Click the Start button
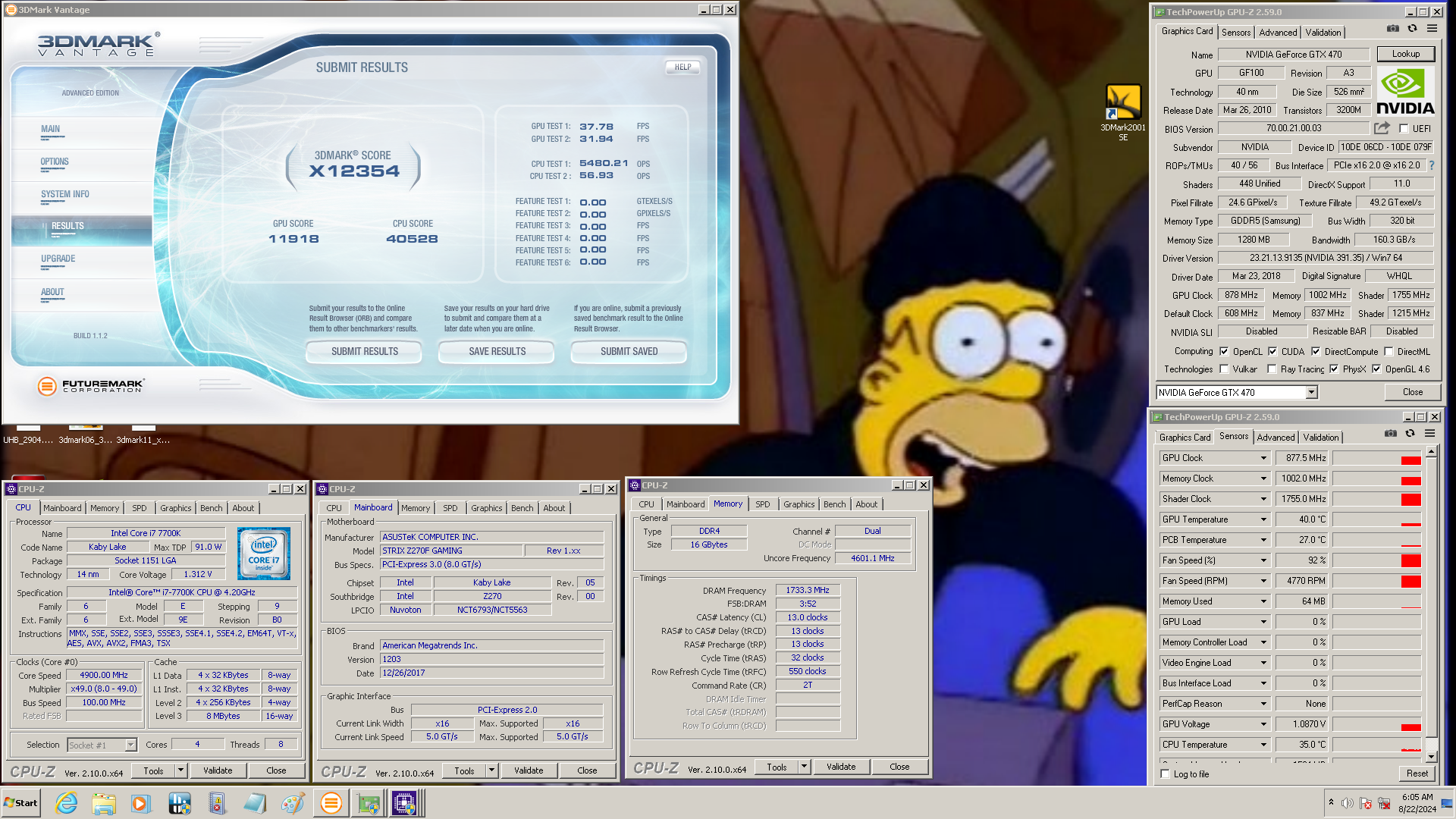 21,803
